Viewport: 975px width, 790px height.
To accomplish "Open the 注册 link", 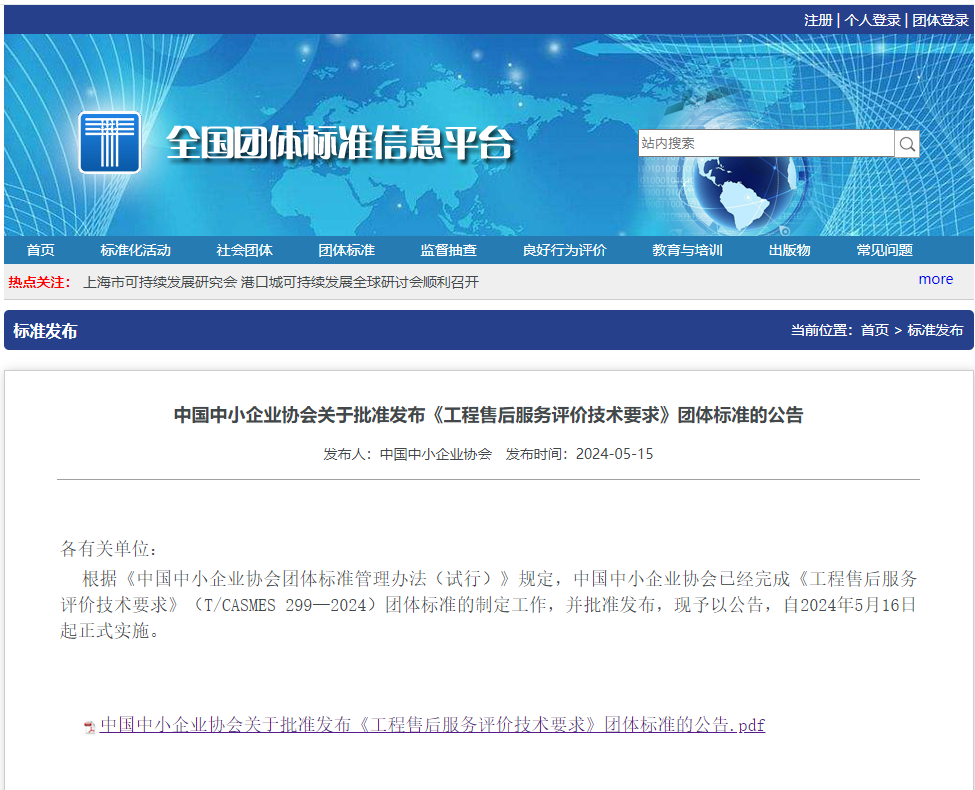I will pos(818,20).
